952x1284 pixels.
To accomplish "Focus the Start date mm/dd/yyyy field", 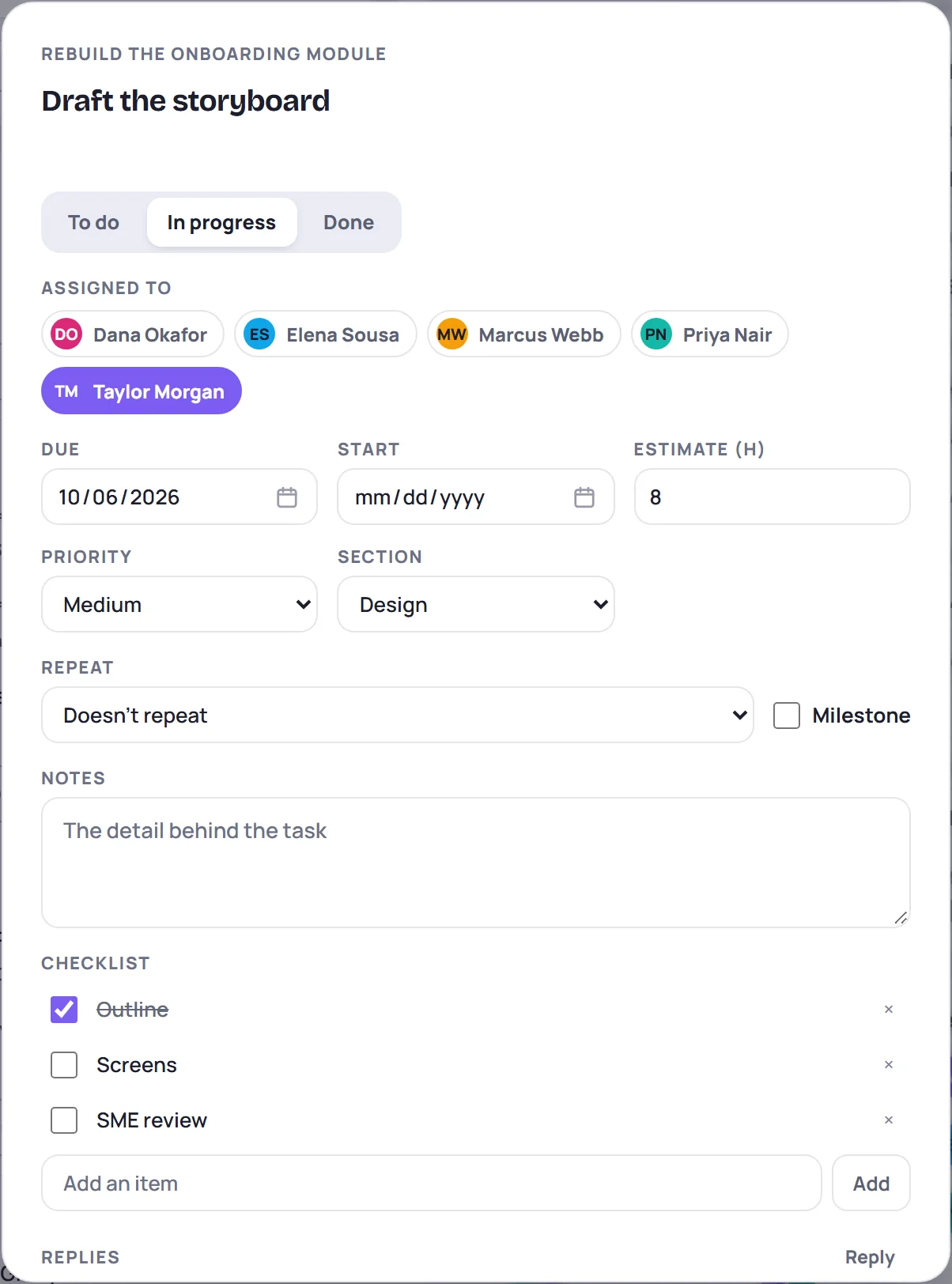I will (x=476, y=497).
